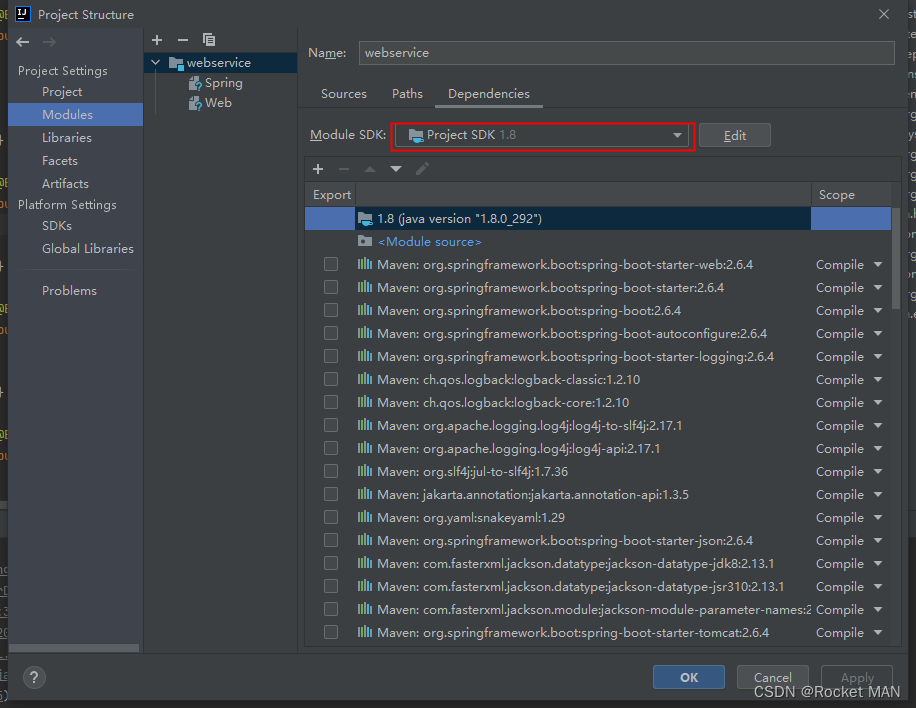Toggle Export for logback-classic dependency
This screenshot has width=916, height=708.
tap(330, 379)
